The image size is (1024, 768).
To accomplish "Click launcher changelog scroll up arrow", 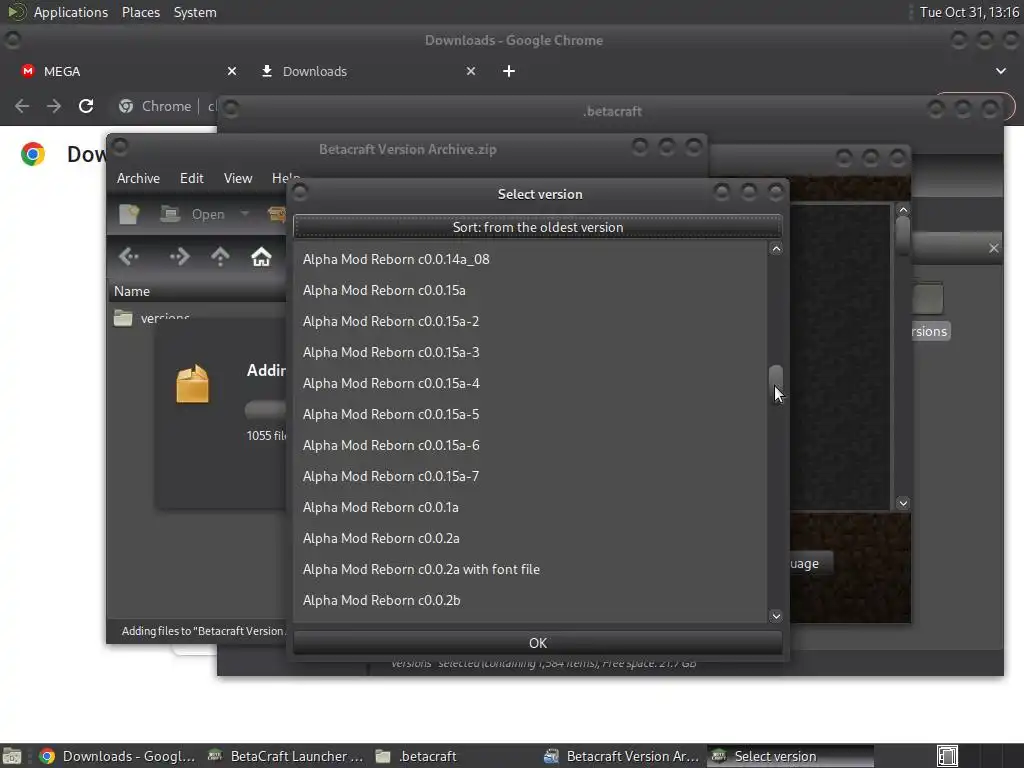I will pyautogui.click(x=903, y=210).
